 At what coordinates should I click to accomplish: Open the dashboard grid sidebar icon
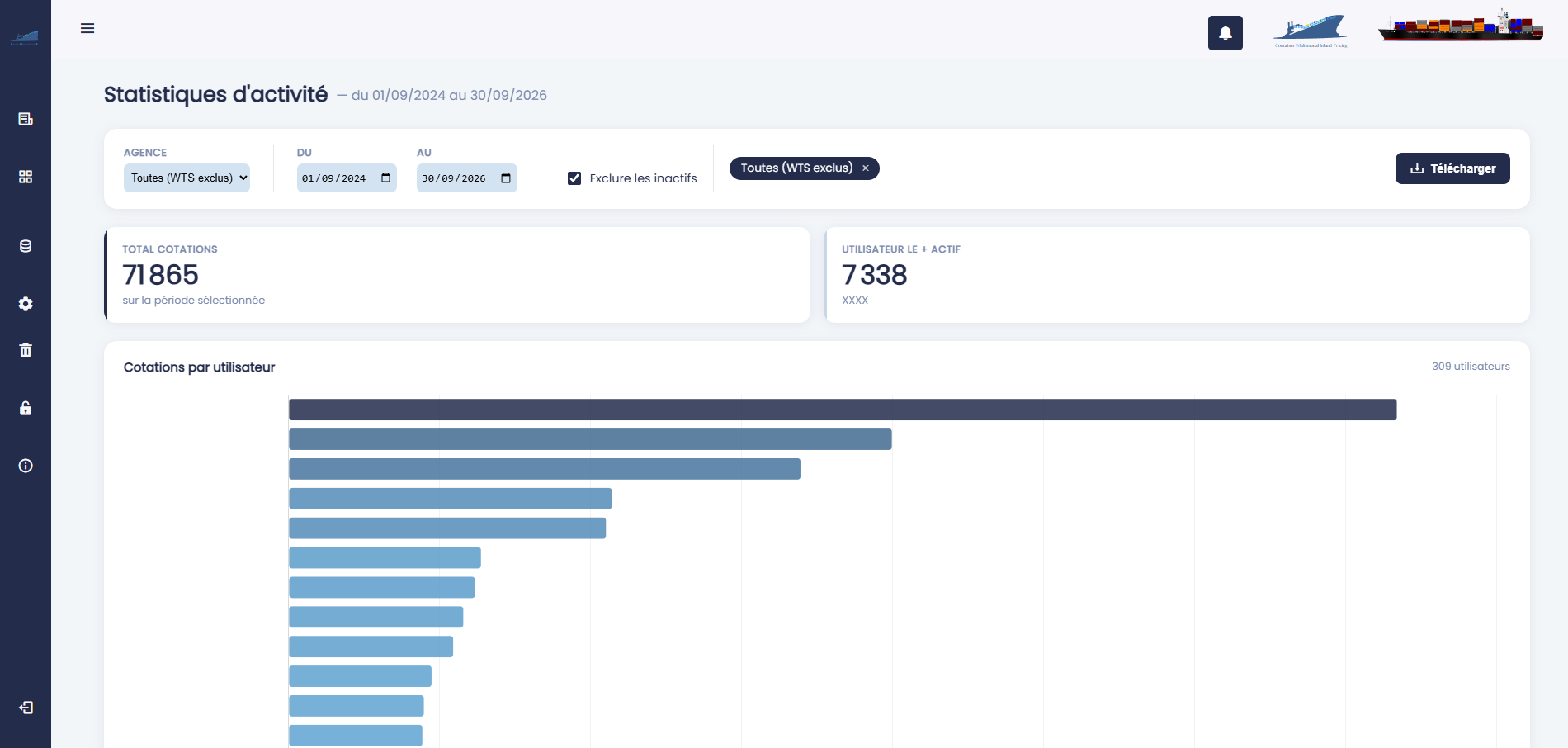click(26, 177)
